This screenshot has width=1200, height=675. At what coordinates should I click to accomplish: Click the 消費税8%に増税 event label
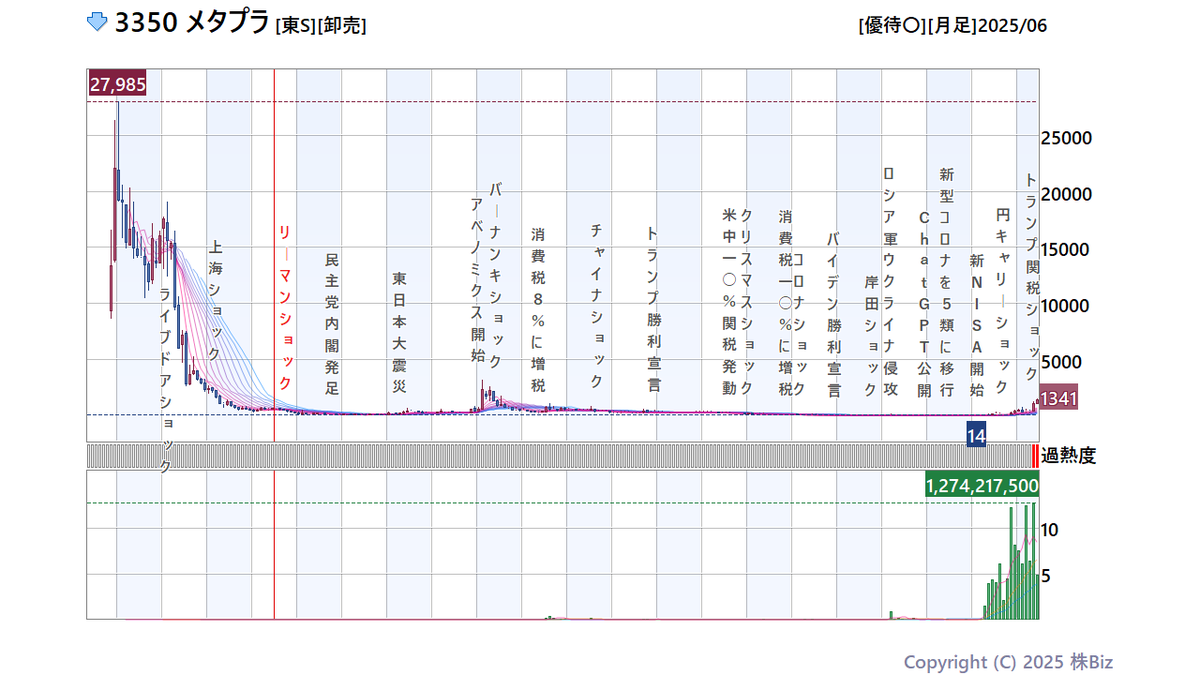(538, 309)
